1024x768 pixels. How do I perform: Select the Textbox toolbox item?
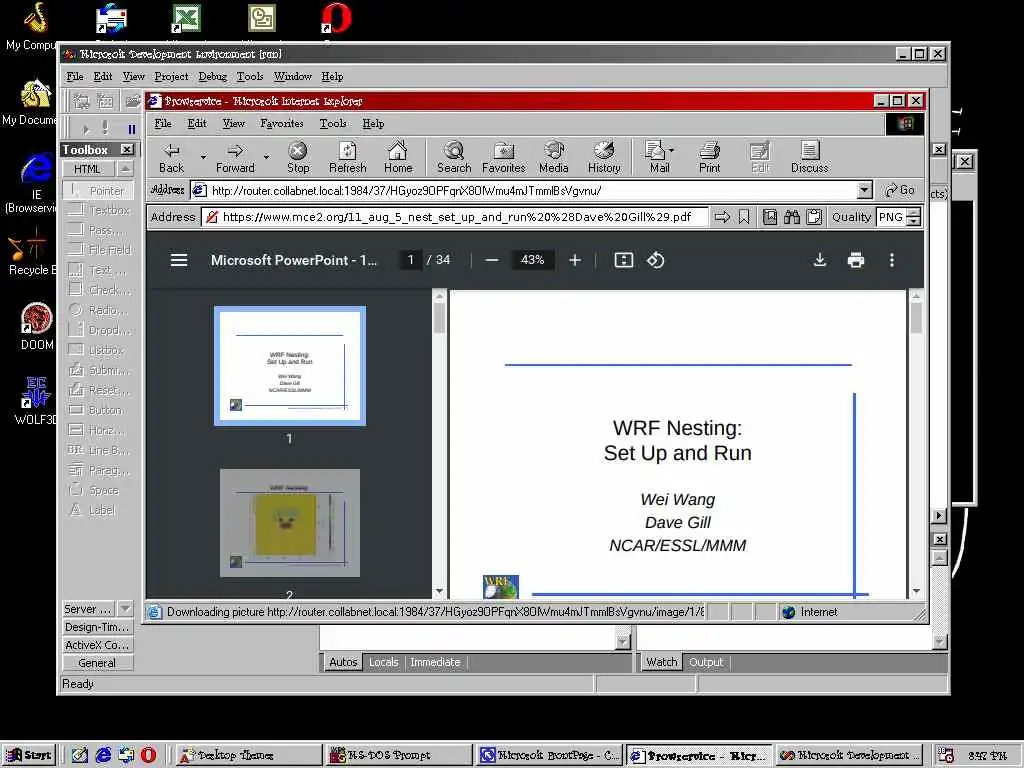pos(99,210)
